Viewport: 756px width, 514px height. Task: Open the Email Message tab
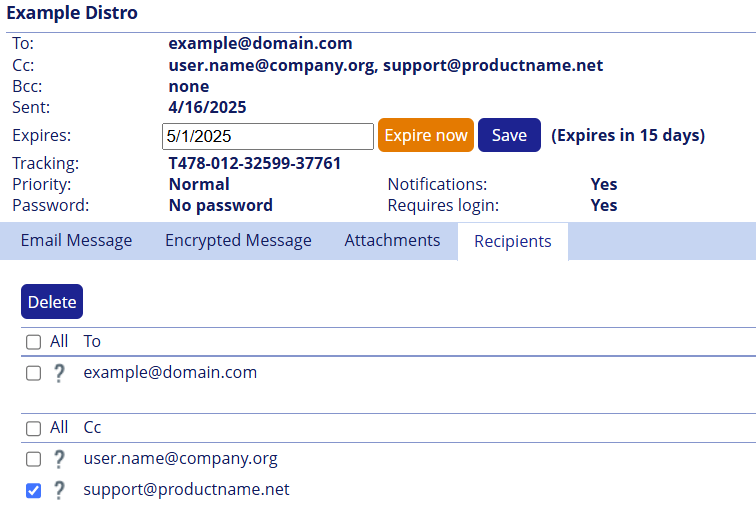click(x=76, y=241)
